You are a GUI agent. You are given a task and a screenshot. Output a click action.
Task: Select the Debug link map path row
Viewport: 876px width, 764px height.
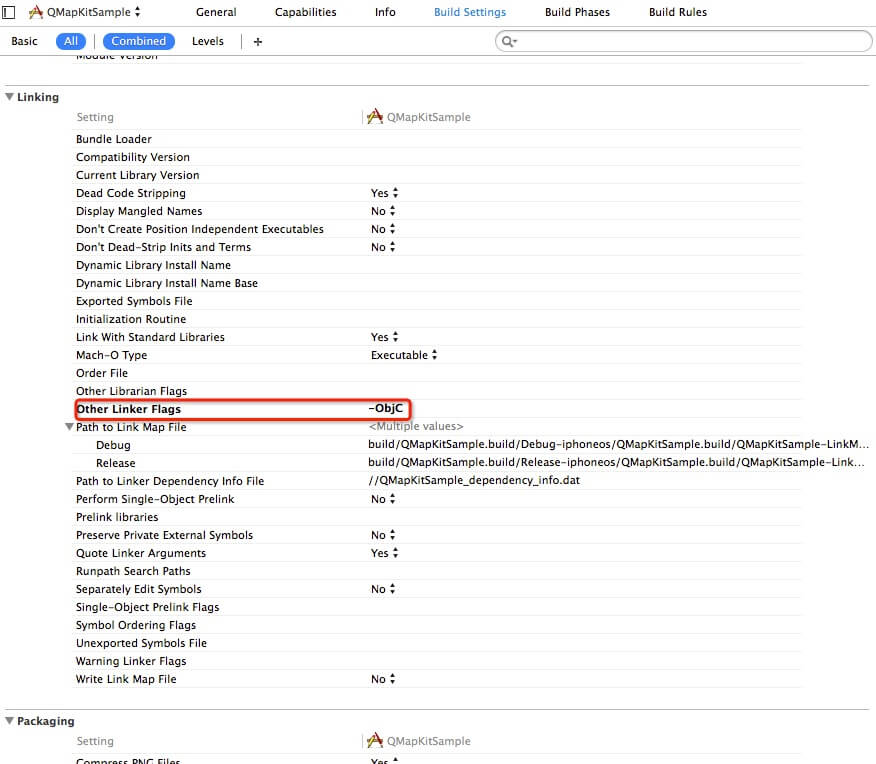(x=113, y=445)
